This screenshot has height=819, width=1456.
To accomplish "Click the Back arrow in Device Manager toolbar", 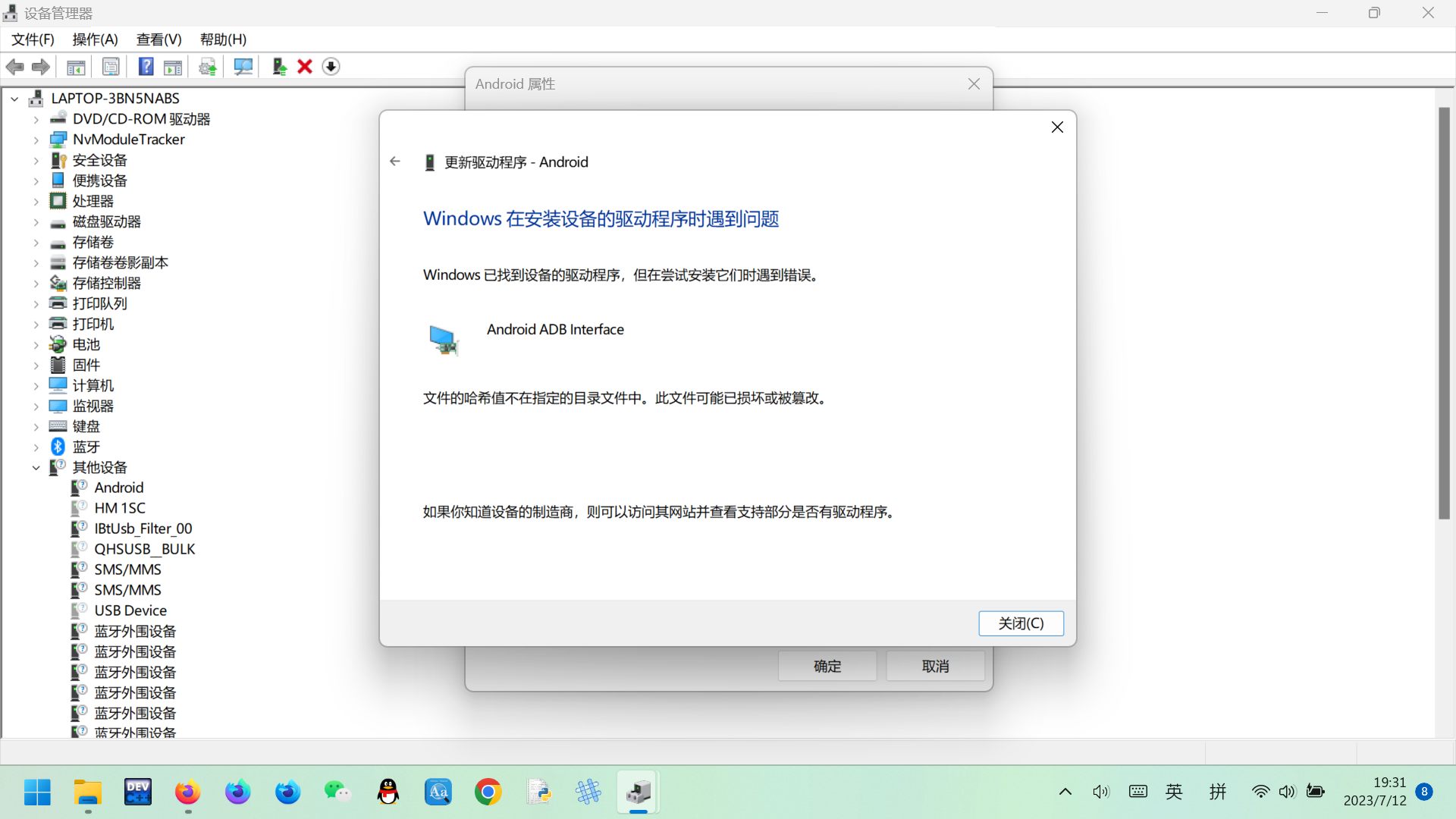I will (x=15, y=67).
